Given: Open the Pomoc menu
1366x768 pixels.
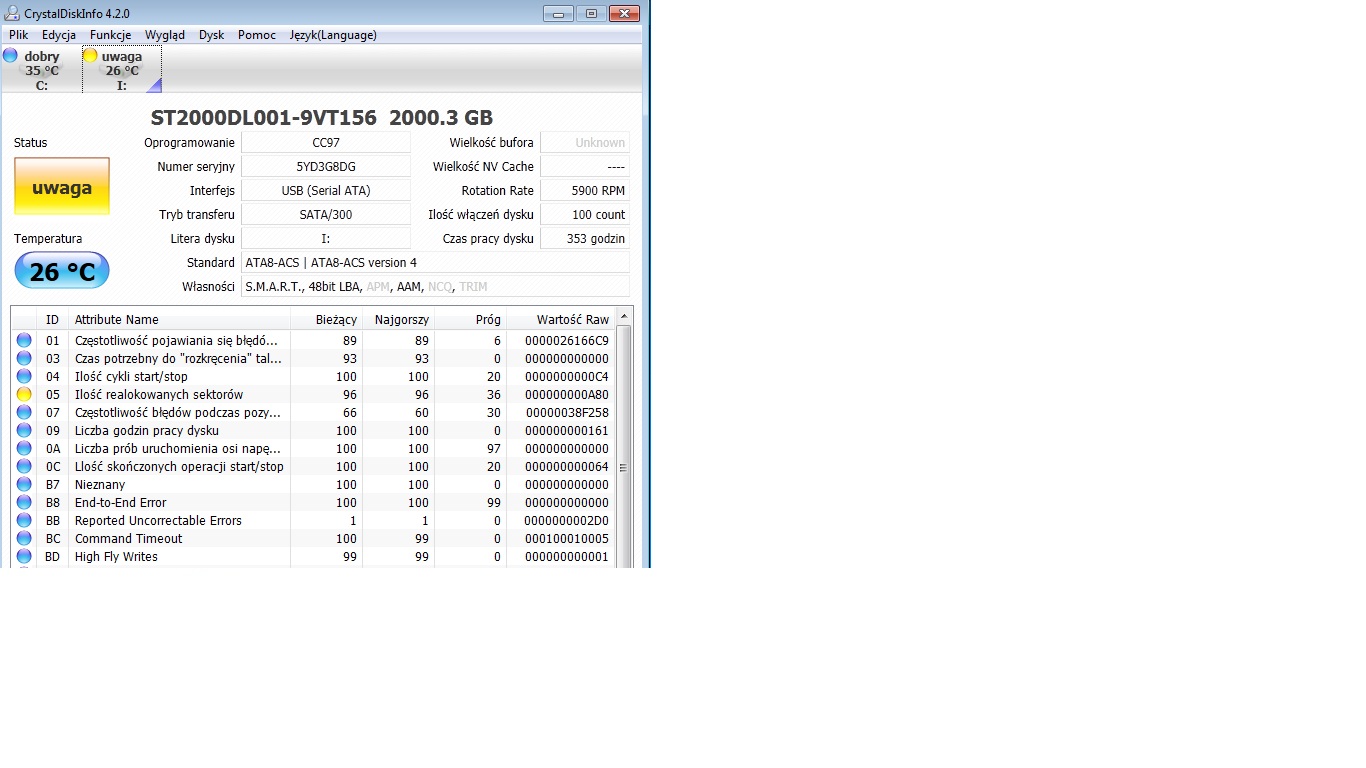Looking at the screenshot, I should click(257, 35).
